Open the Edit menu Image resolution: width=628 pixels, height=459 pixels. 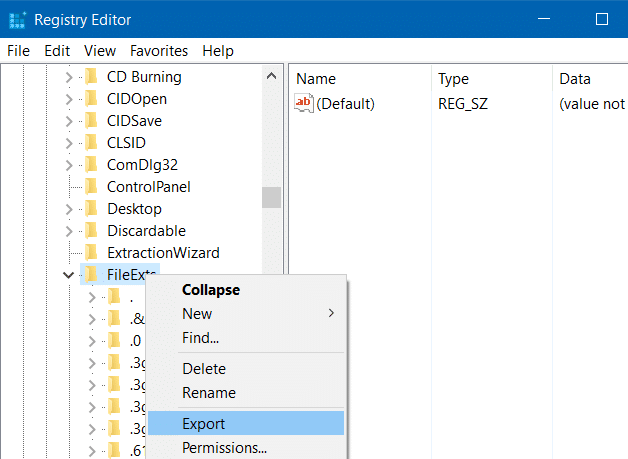[x=57, y=51]
